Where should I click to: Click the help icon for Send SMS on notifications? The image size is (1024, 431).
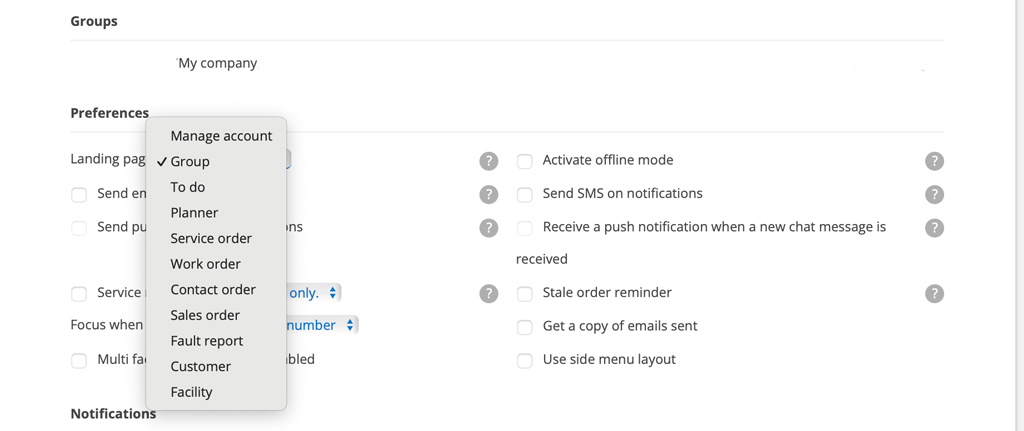934,194
